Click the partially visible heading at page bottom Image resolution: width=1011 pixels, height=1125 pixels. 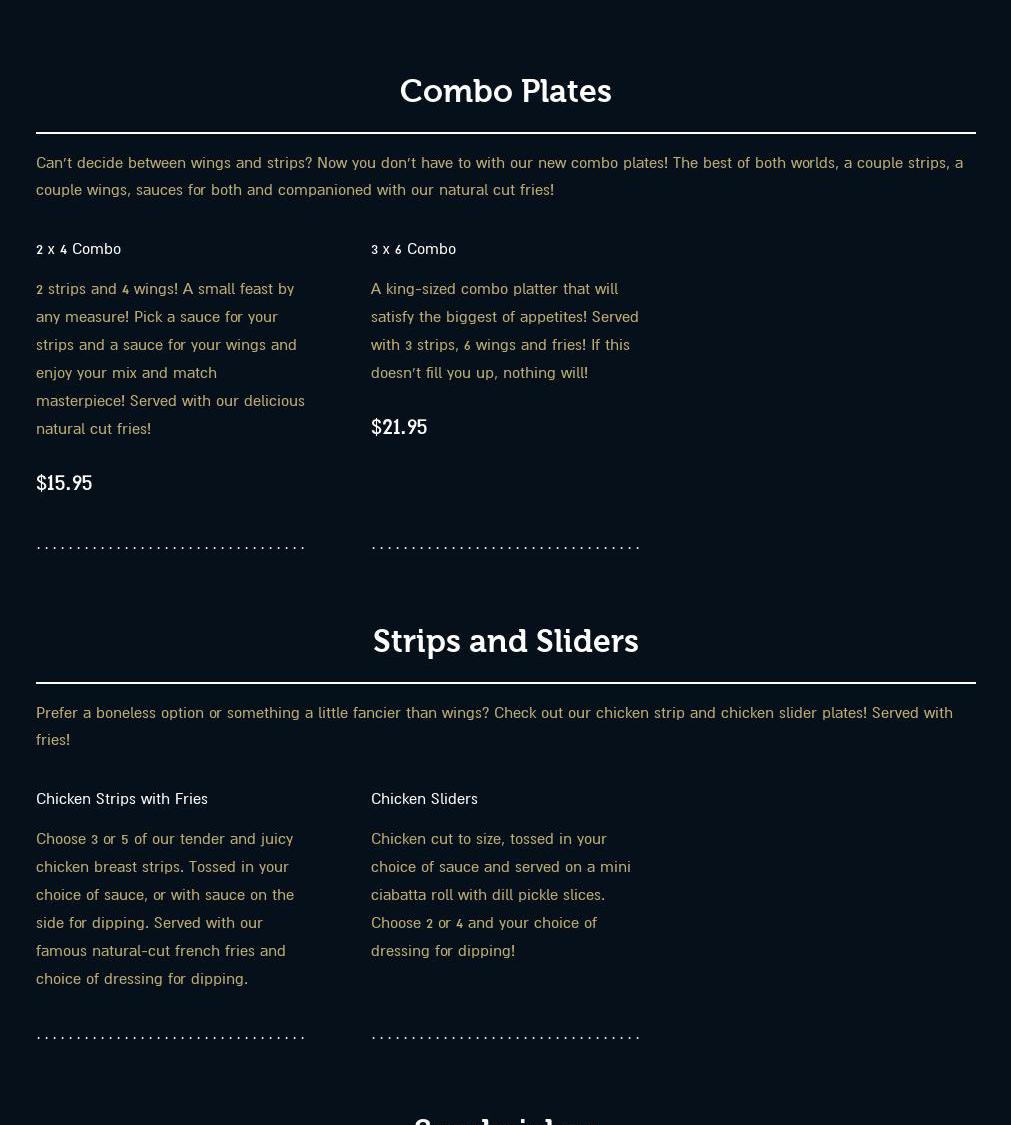[505, 1119]
